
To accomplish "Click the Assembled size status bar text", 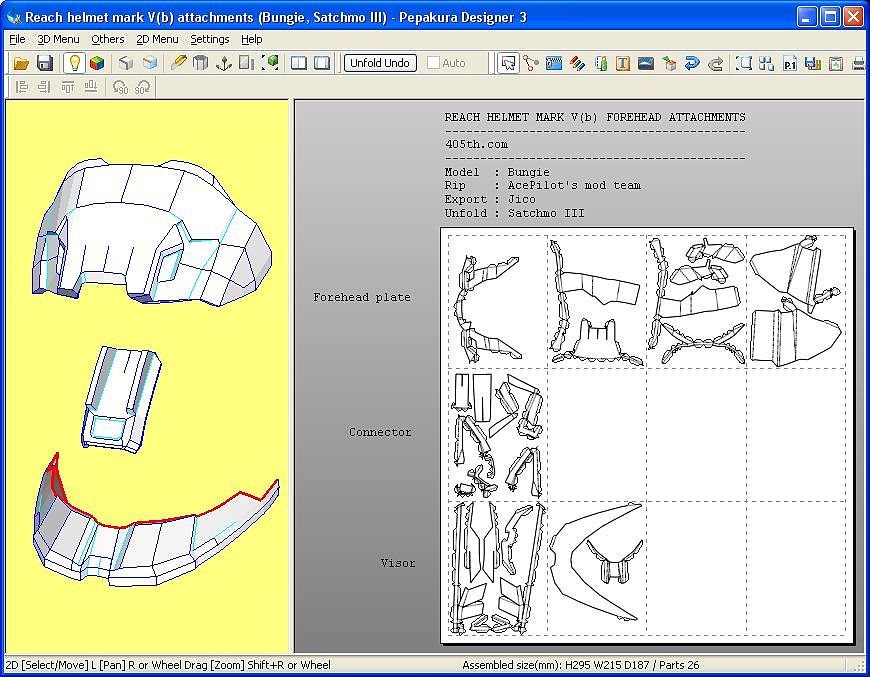I will (580, 665).
